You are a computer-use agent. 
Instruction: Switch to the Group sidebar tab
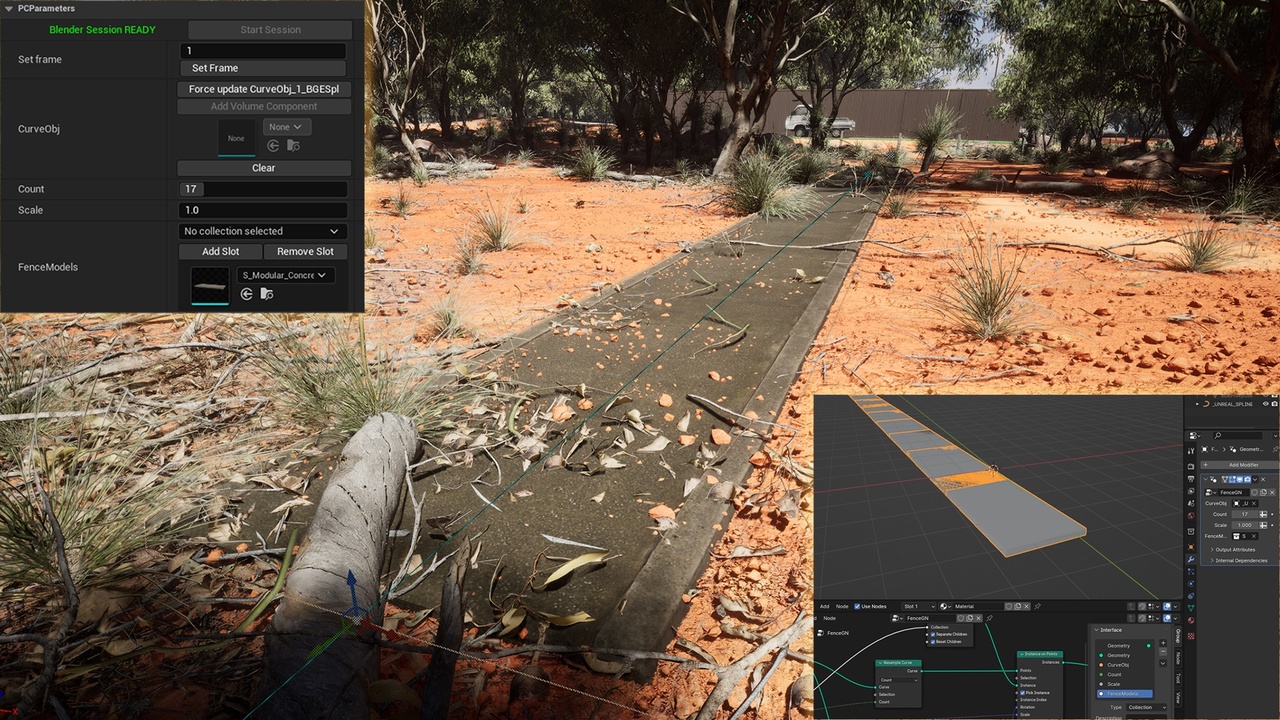[1178, 636]
